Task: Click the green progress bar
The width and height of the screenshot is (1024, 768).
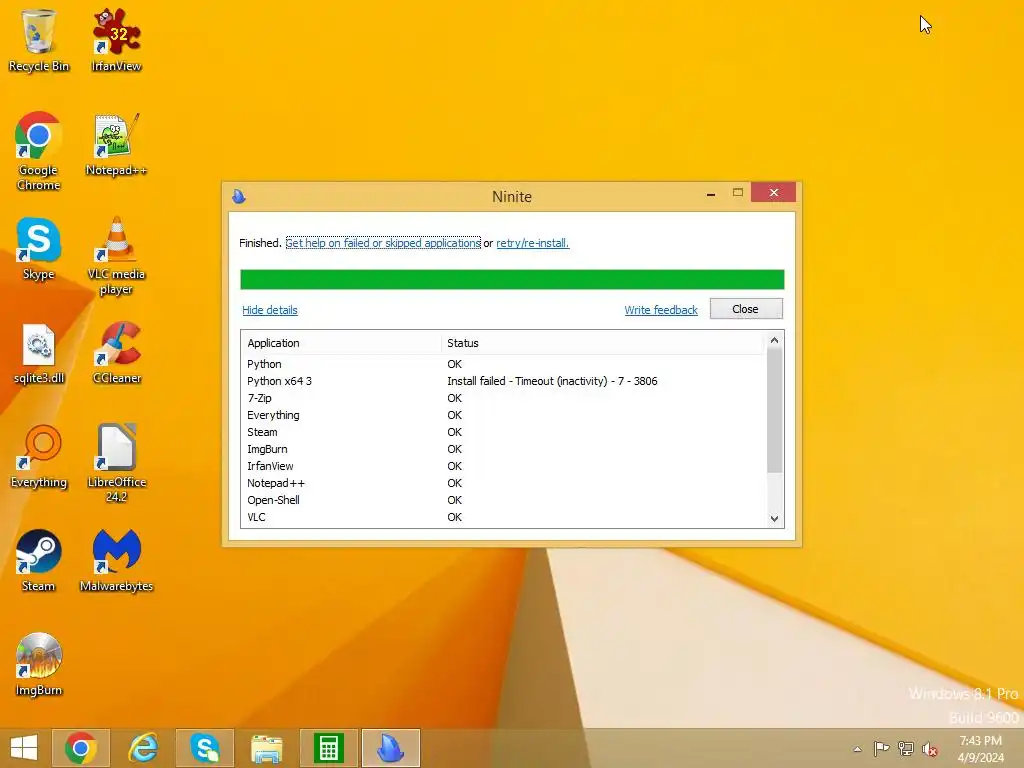Action: 512,279
